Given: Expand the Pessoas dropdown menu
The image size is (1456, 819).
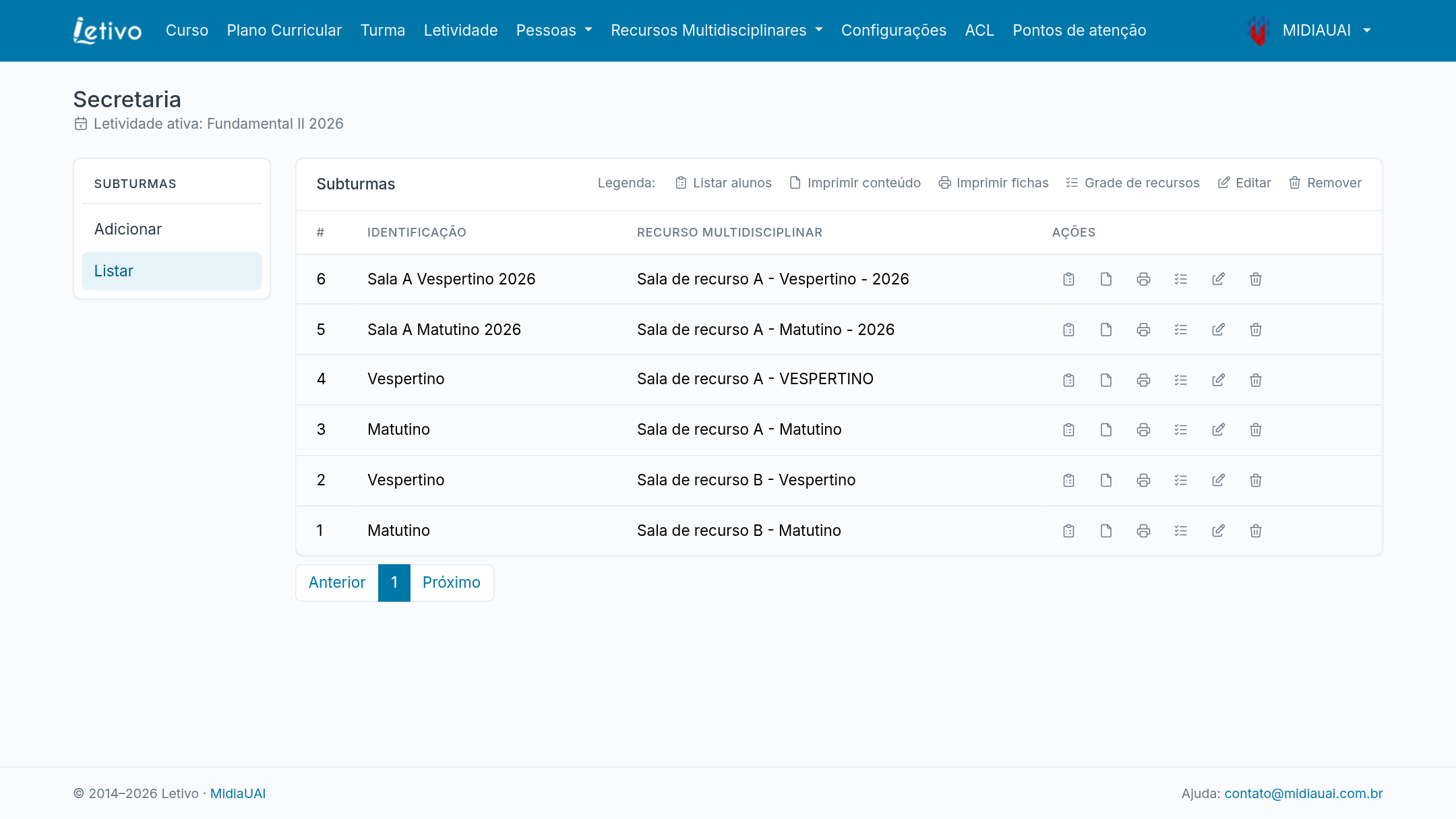Looking at the screenshot, I should [x=554, y=30].
